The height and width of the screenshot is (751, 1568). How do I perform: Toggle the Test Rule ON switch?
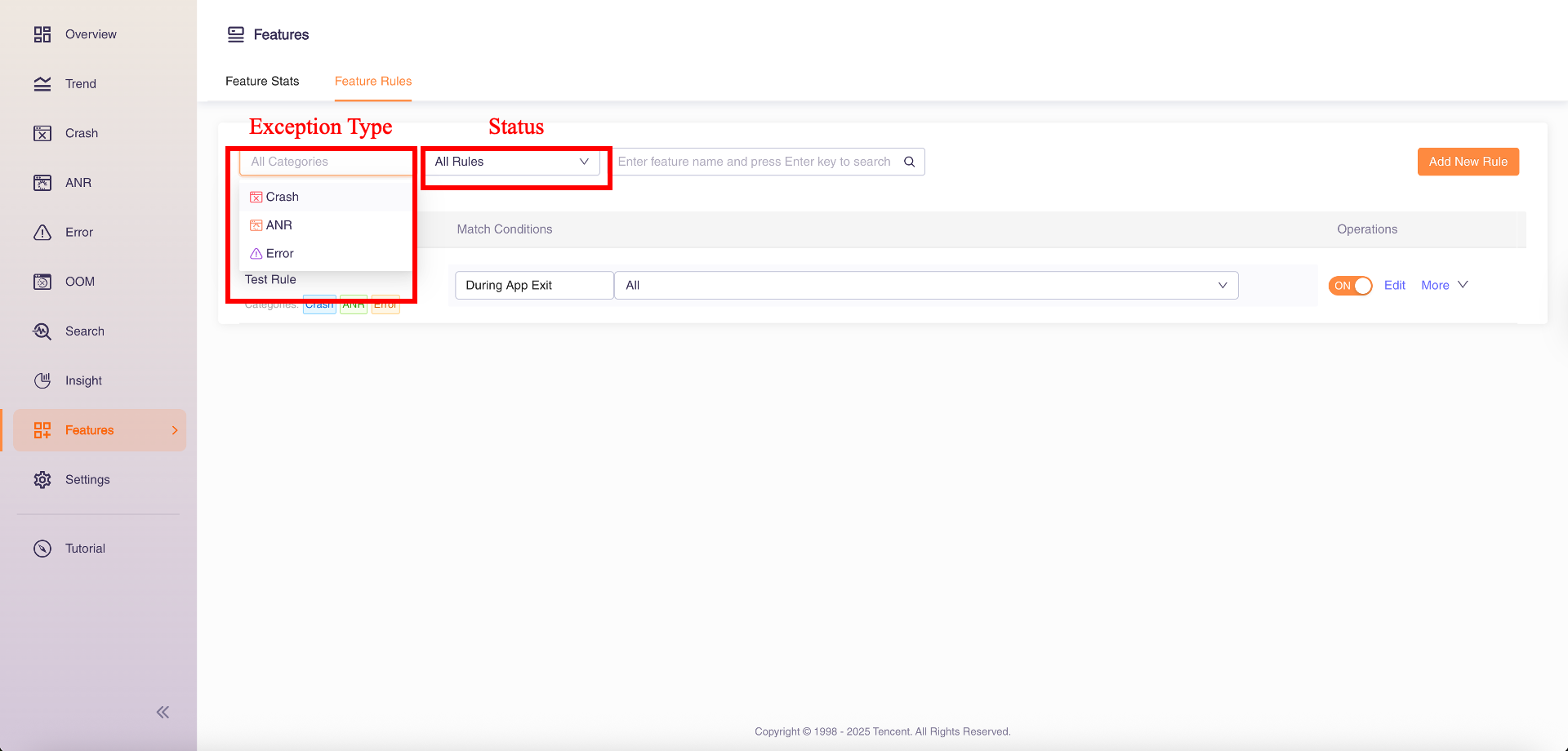1350,286
